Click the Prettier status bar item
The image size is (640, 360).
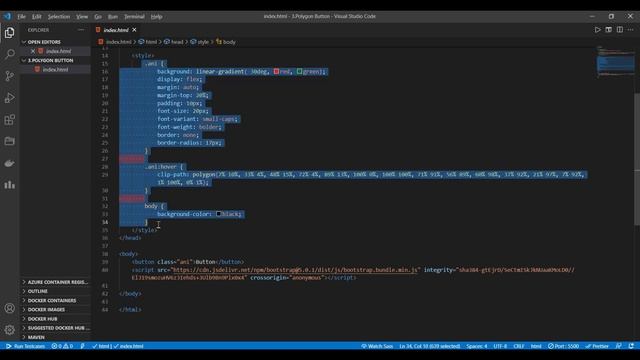(597, 346)
